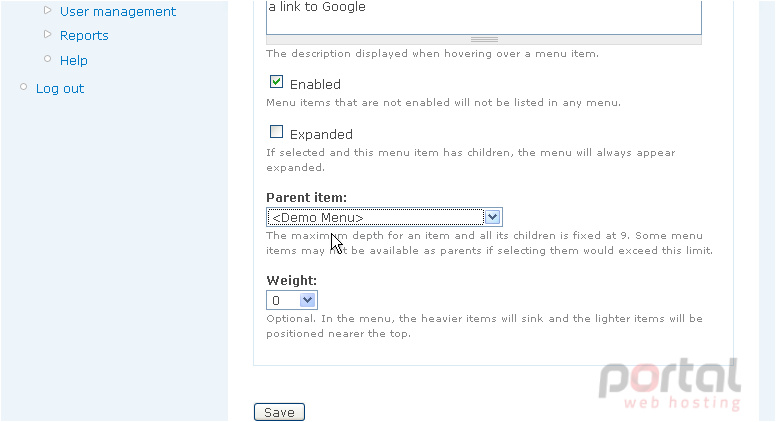The height and width of the screenshot is (422, 776).
Task: Click the Weight dropdown arrow
Action: pos(307,300)
